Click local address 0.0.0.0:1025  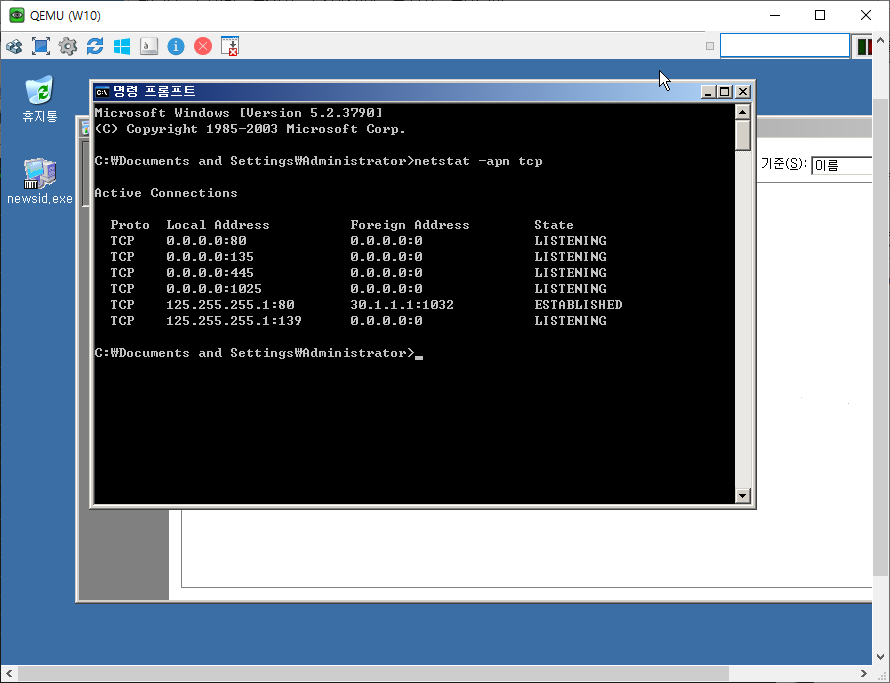(x=214, y=288)
